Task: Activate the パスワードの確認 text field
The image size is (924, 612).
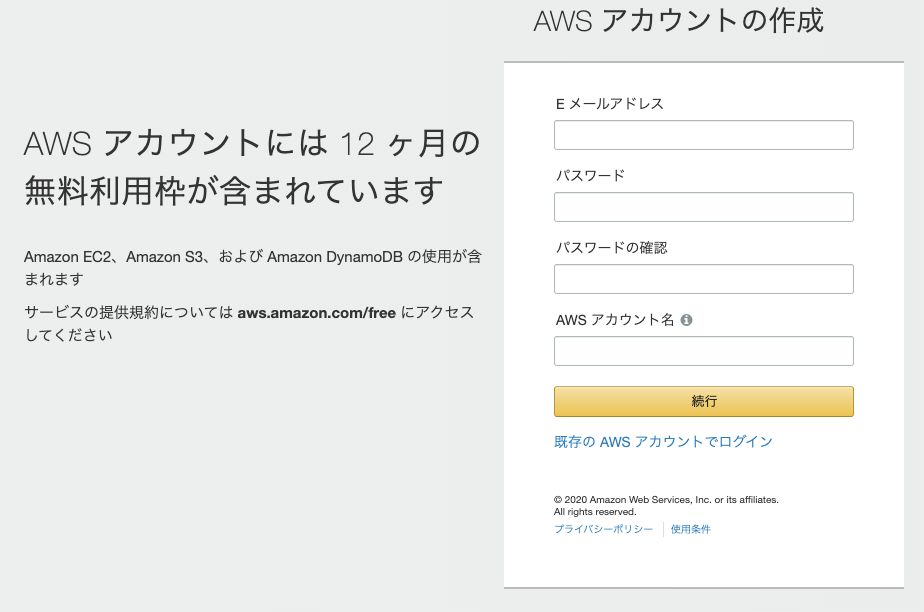Action: click(704, 279)
